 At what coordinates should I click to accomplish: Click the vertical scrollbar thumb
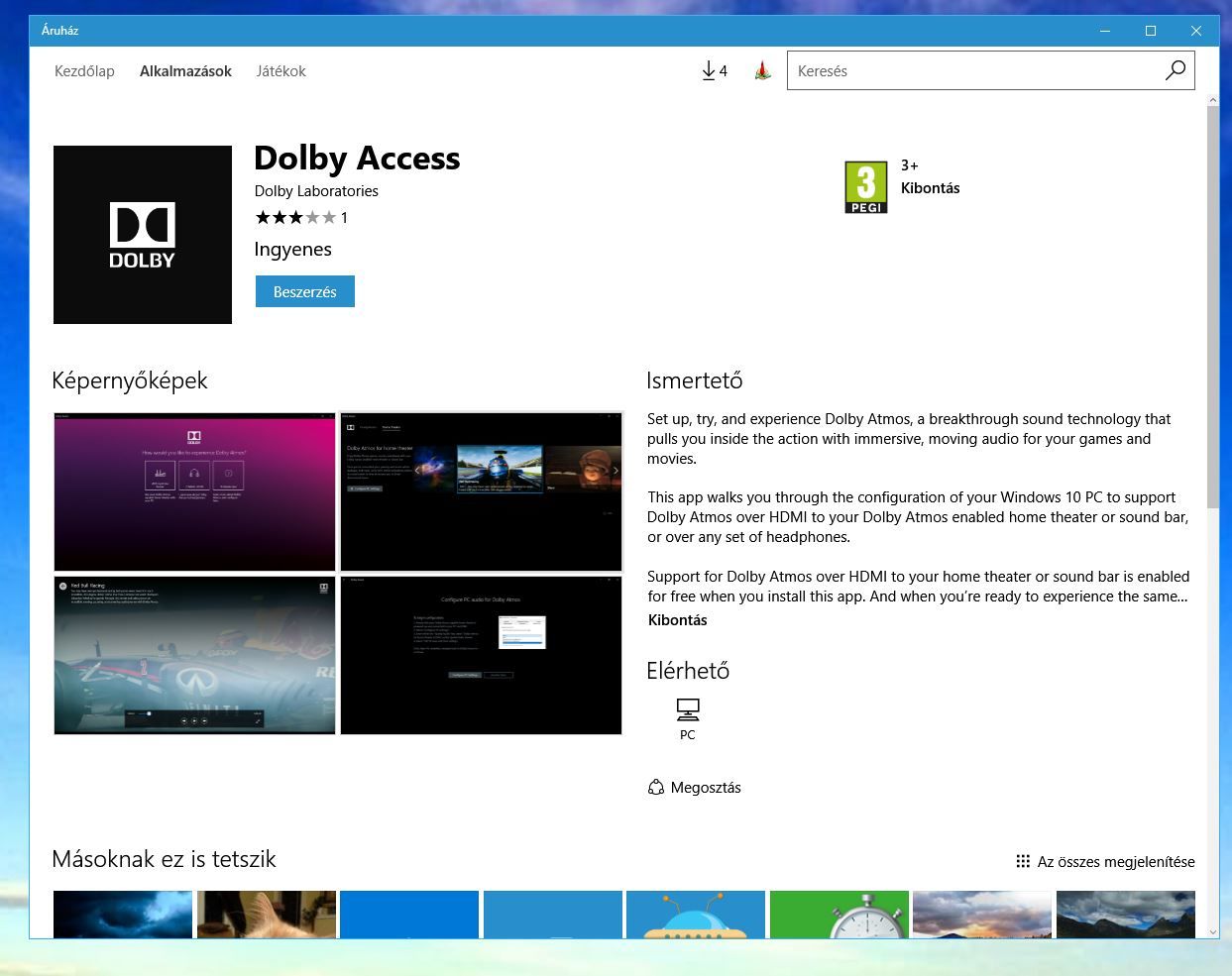[1213, 307]
